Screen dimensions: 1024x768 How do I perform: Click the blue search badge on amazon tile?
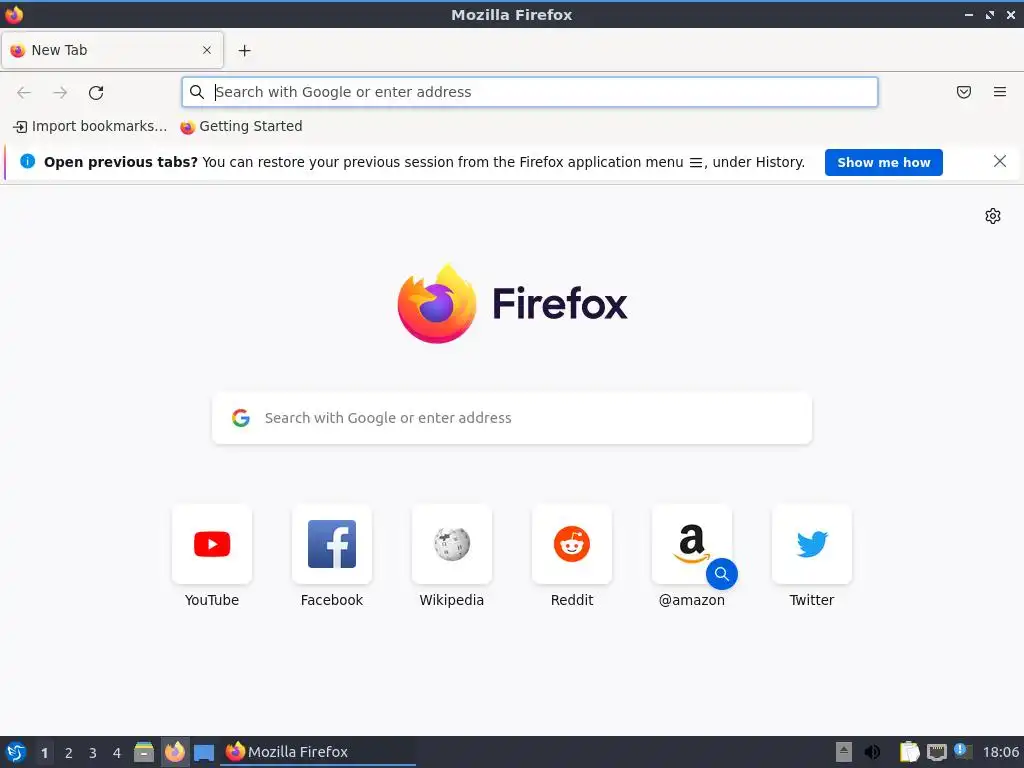click(x=722, y=574)
